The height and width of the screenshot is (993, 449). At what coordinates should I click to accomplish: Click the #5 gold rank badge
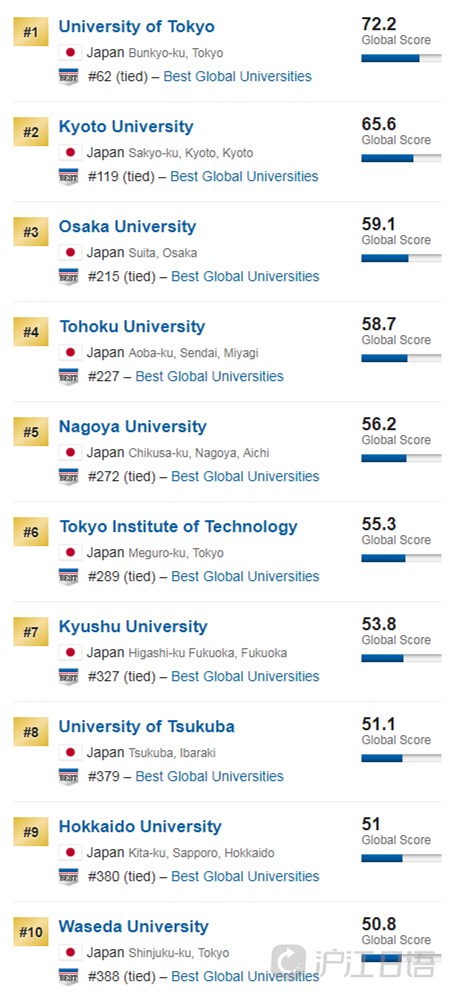(30, 432)
